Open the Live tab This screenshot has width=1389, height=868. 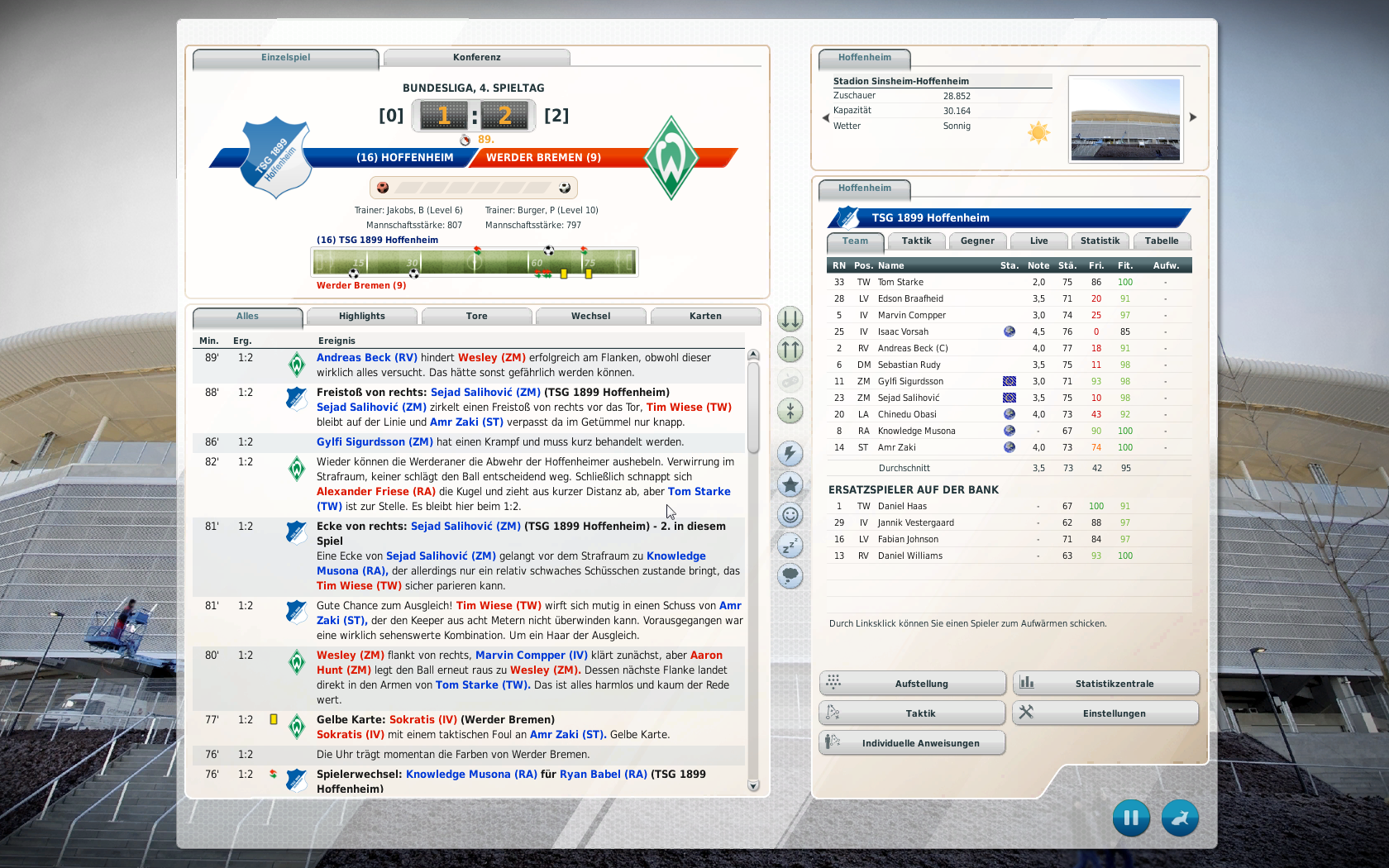1038,241
